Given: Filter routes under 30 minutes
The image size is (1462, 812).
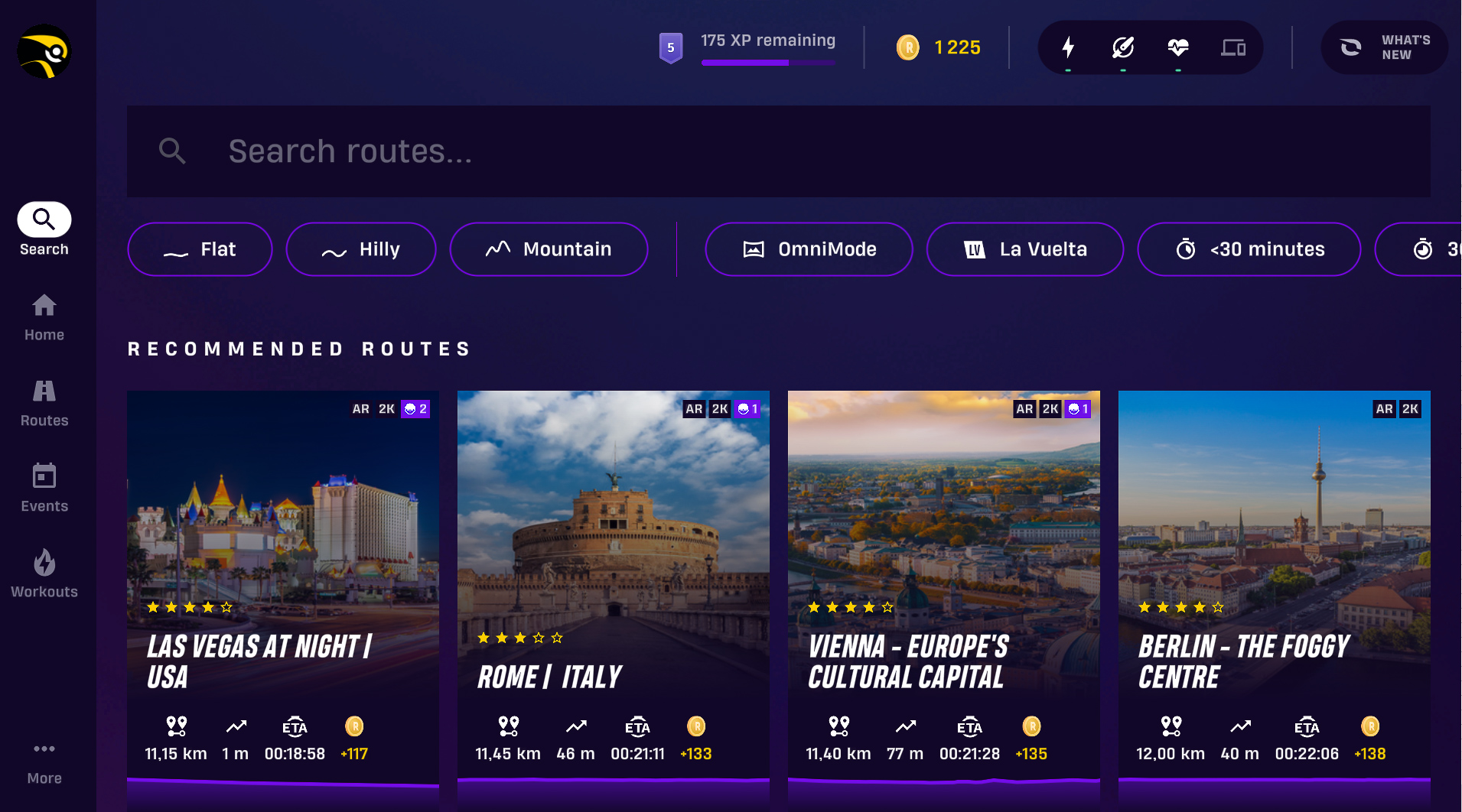Looking at the screenshot, I should click(x=1249, y=249).
